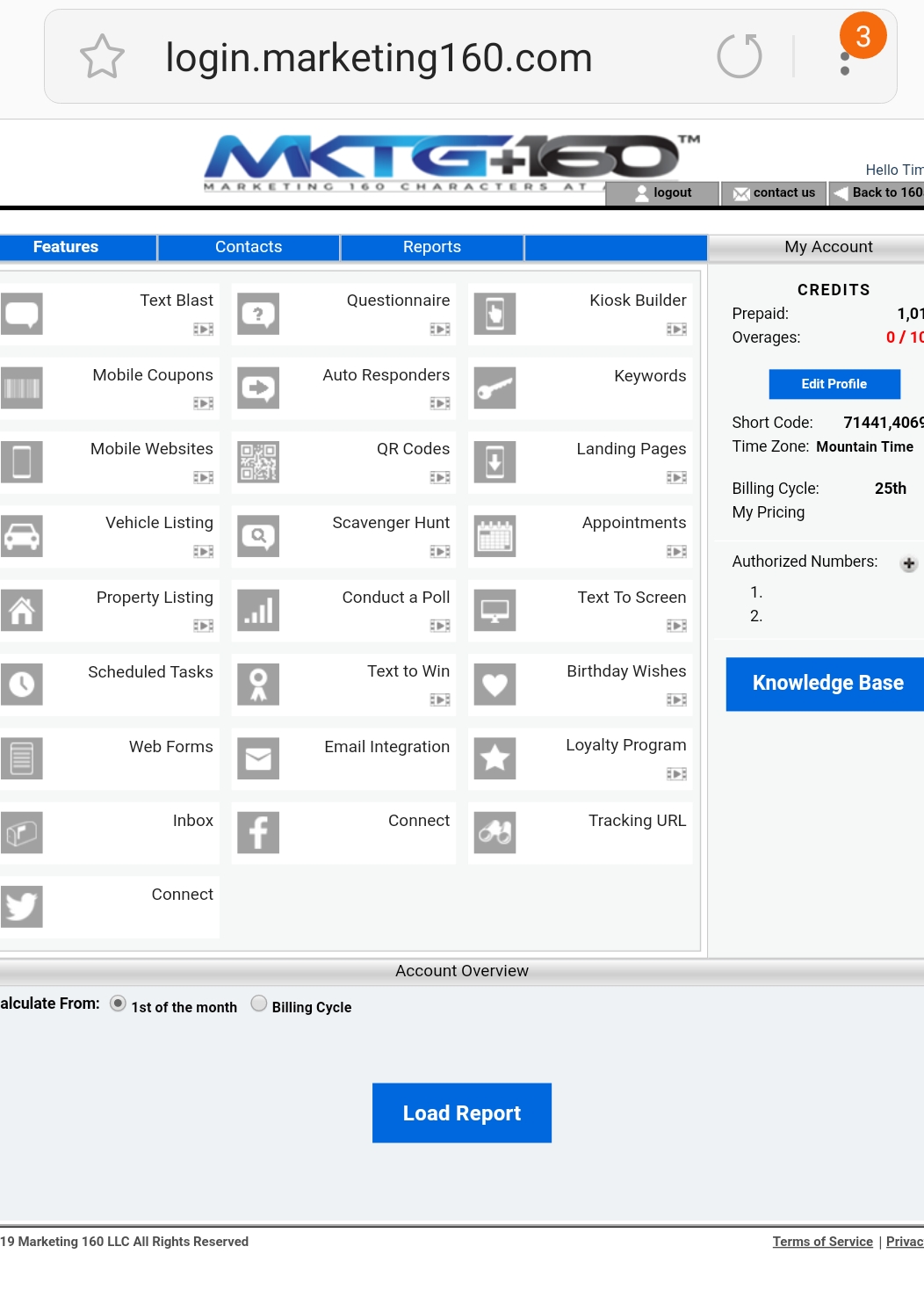Screen dimensions: 924x1290
Task: Play the Mobile Websites video tutorial
Action: pyautogui.click(x=204, y=477)
